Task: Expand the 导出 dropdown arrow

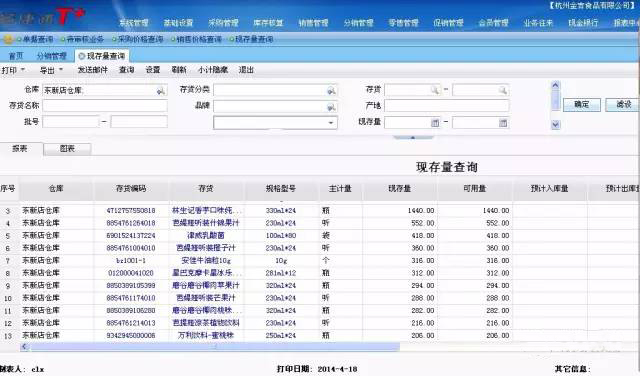Action: point(61,69)
